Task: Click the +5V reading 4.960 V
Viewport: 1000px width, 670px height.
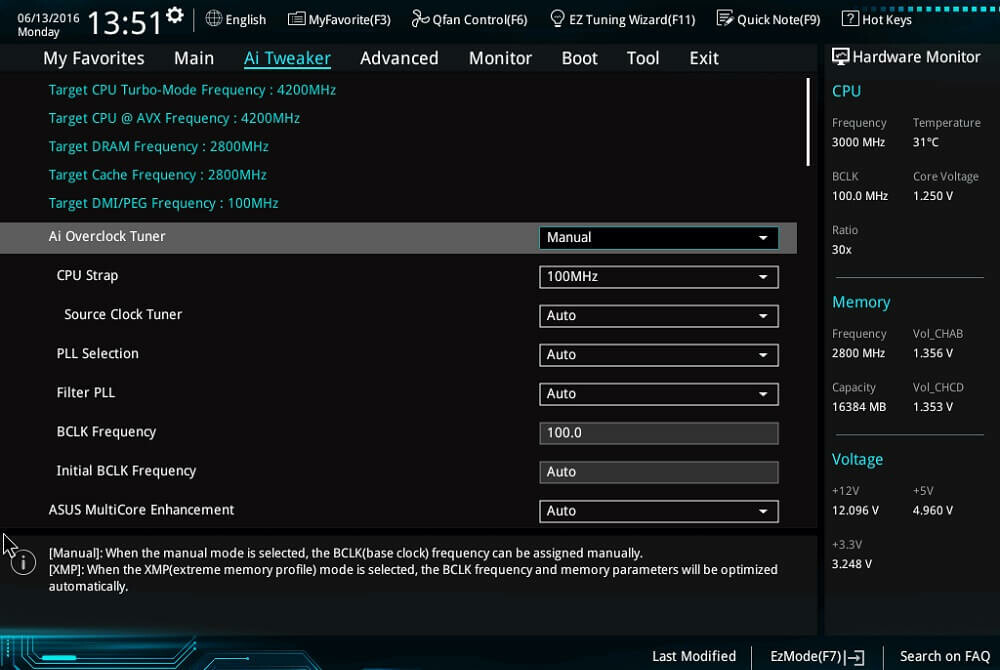Action: 932,510
